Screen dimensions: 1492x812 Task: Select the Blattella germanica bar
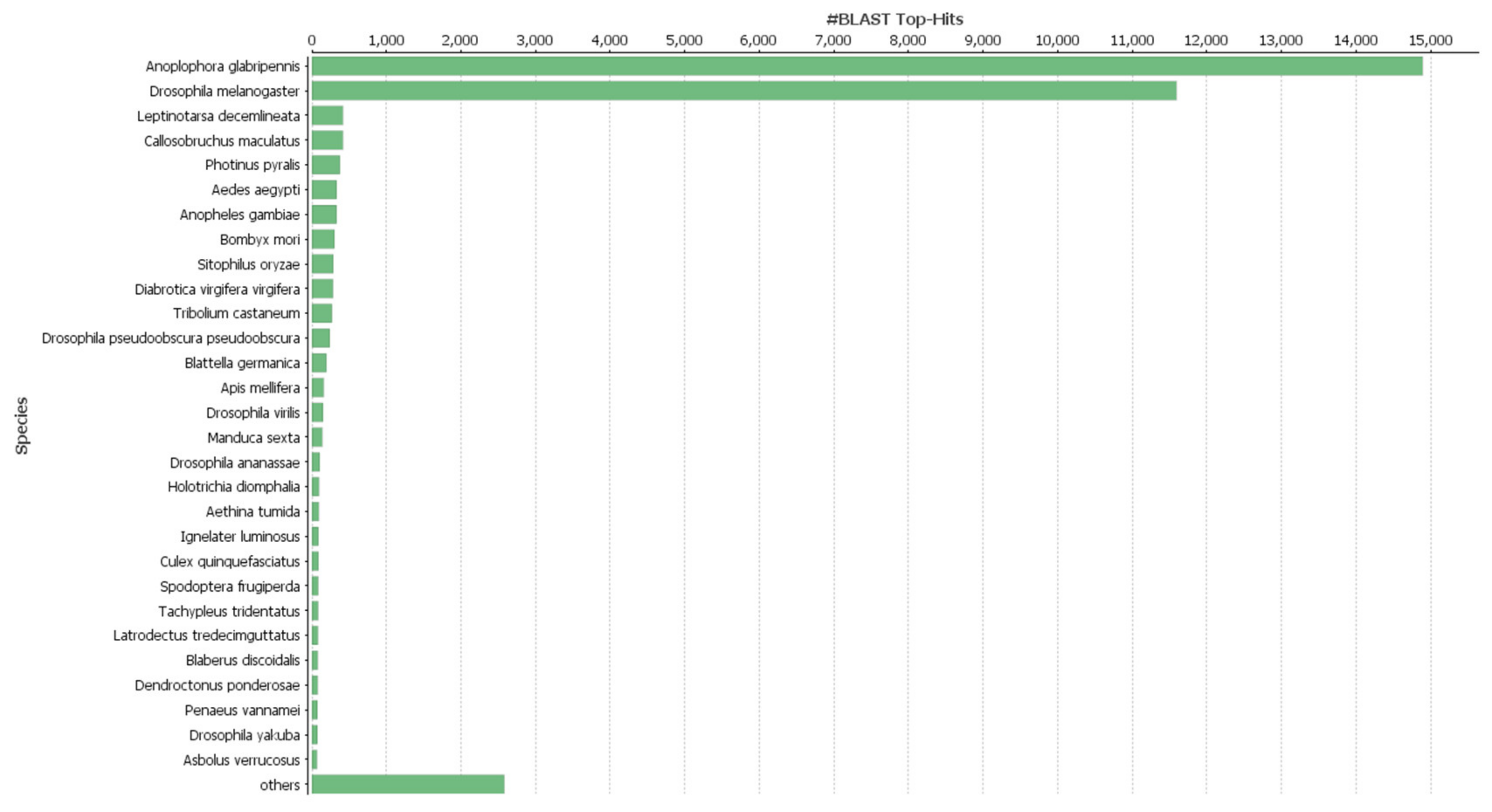pyautogui.click(x=319, y=364)
